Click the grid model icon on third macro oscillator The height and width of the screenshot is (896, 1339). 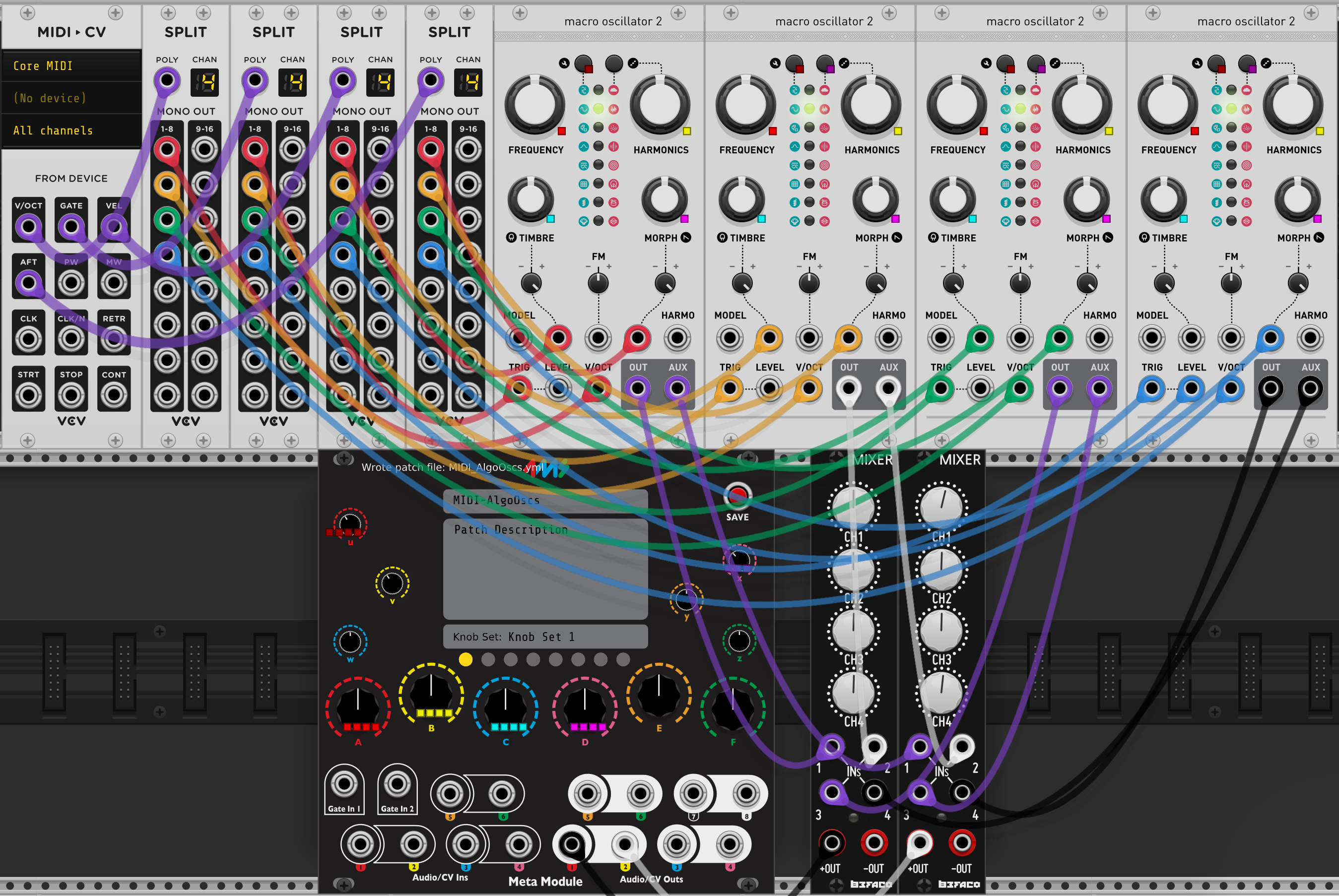tap(1006, 184)
